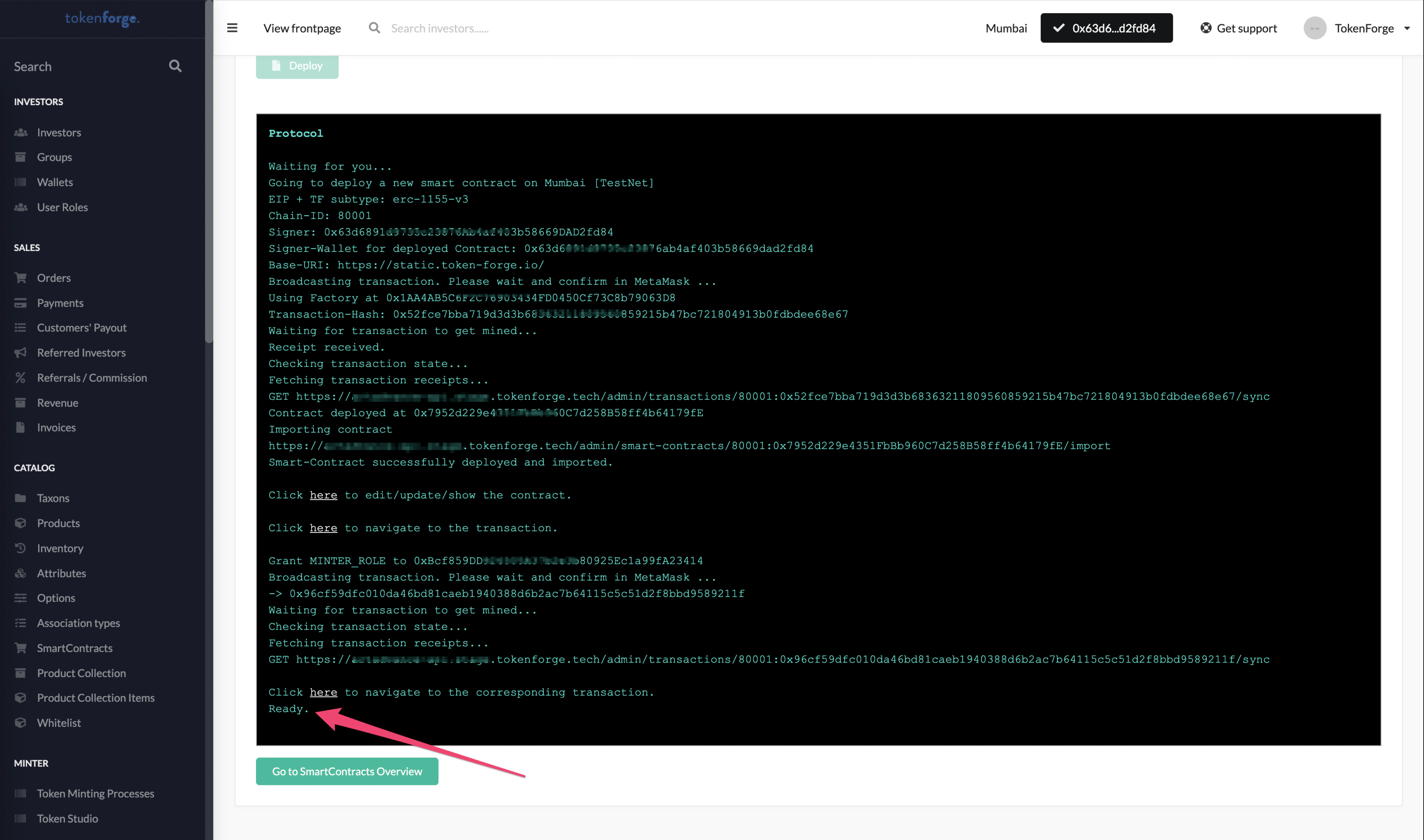Click the Customers' Payout list icon
Image resolution: width=1424 pixels, height=840 pixels.
20,328
